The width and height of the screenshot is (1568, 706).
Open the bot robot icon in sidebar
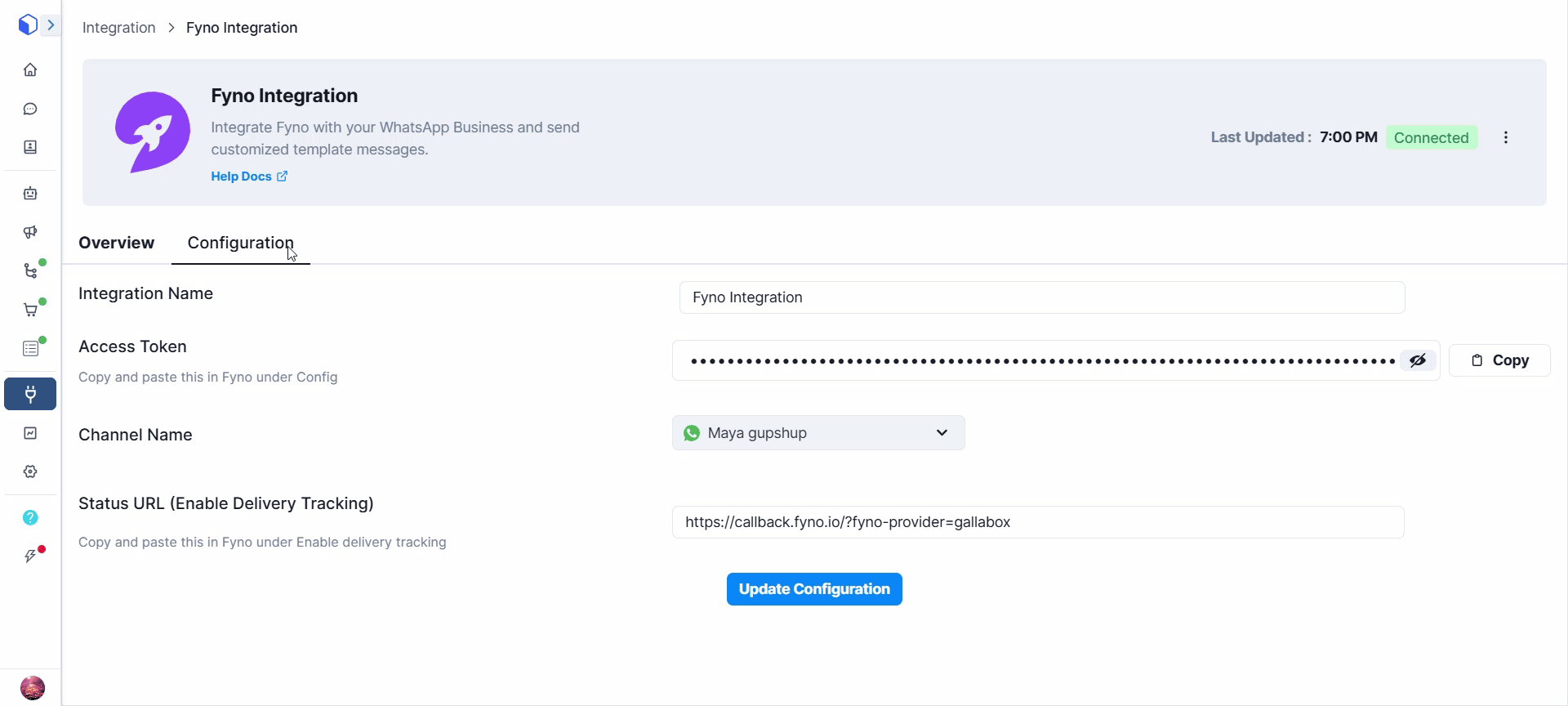point(30,194)
